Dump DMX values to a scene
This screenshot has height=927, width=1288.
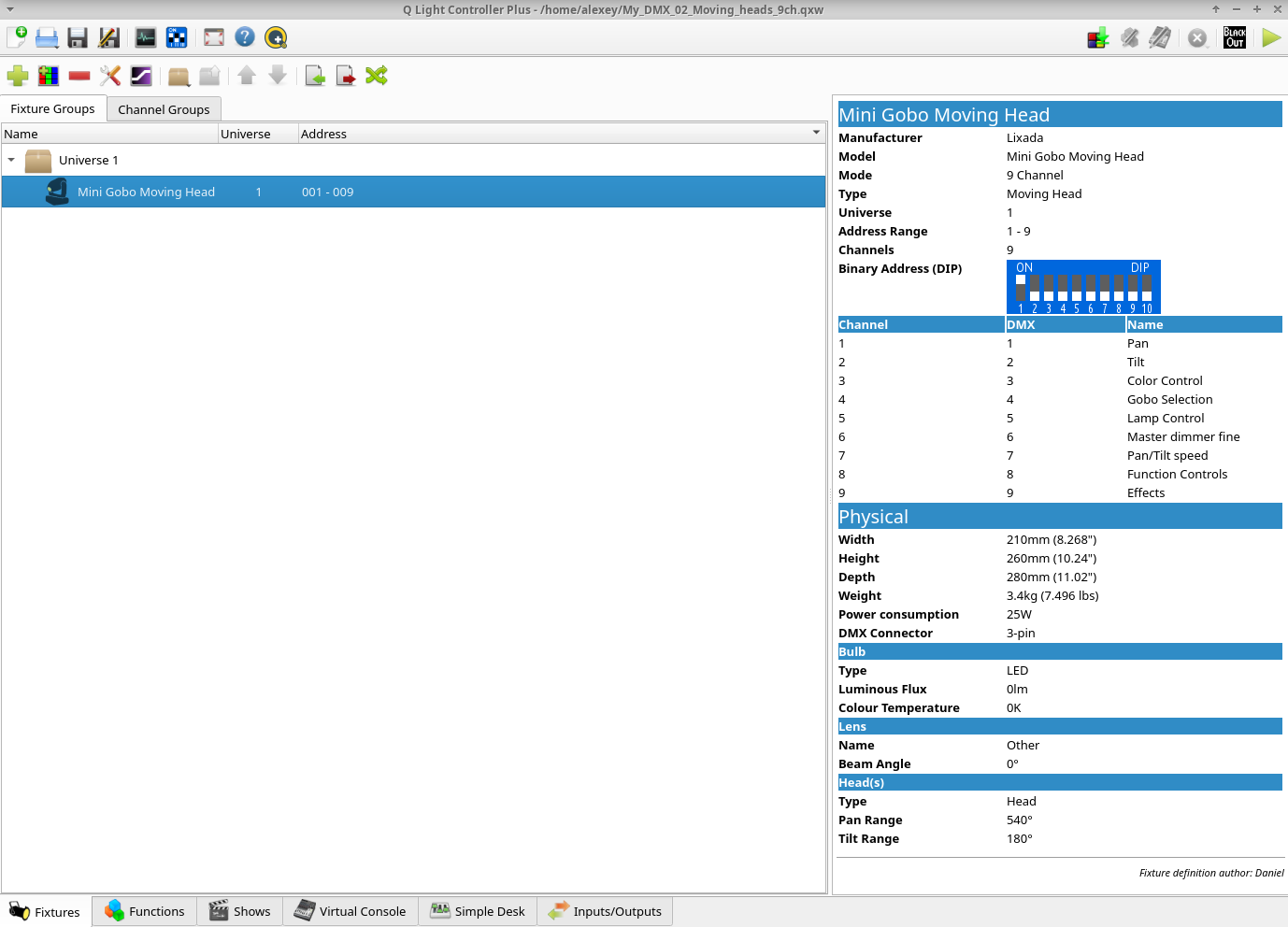(1098, 37)
